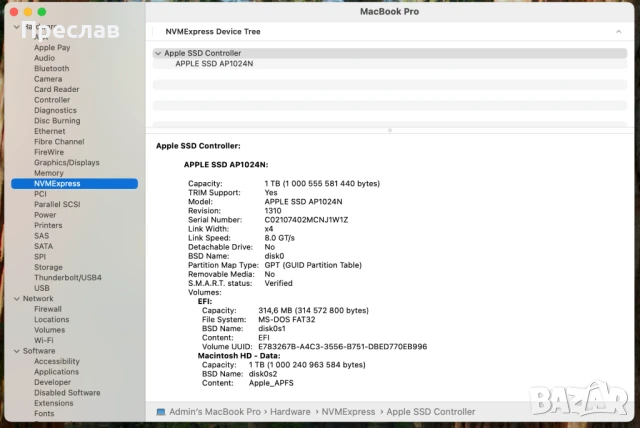Click the MacBook icon in path bar
This screenshot has height=428, width=640.
161,412
